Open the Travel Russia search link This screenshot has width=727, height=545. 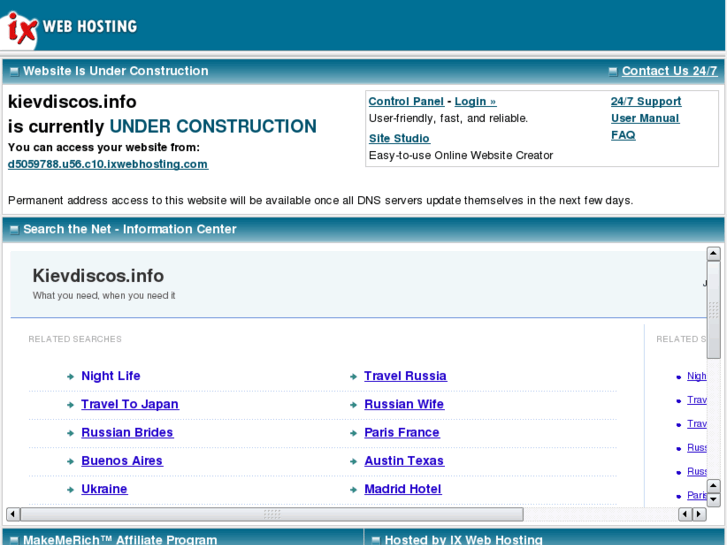tap(406, 376)
